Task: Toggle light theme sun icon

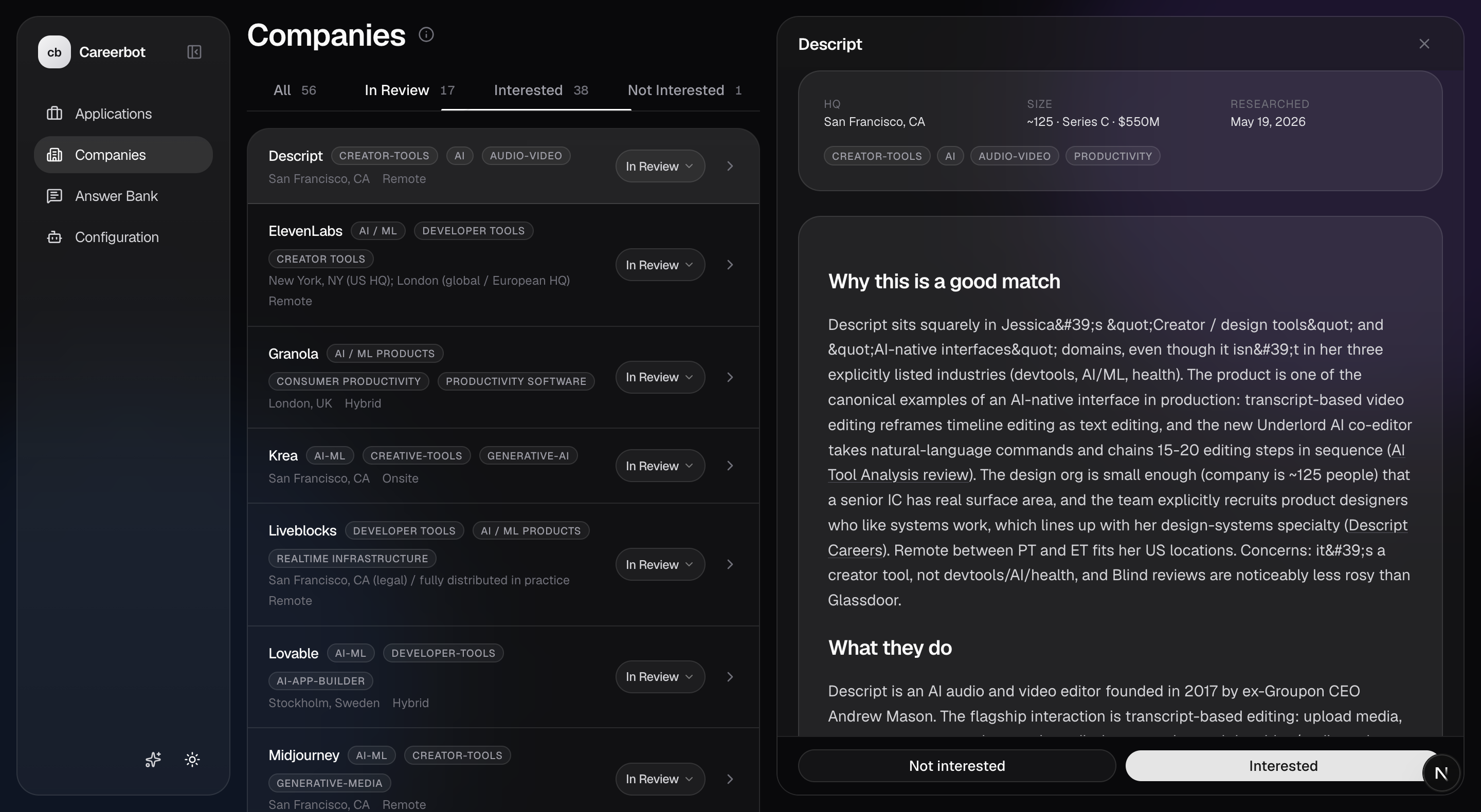Action: coord(193,760)
